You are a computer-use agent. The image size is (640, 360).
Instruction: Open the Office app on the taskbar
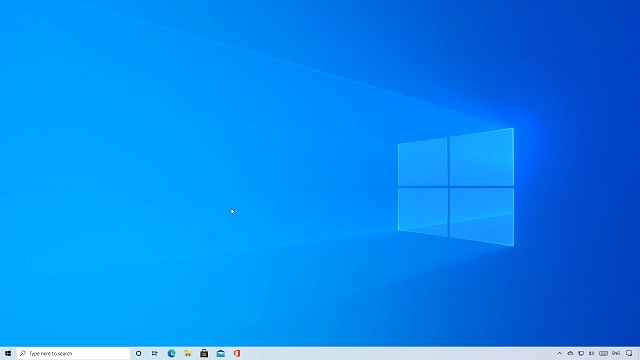pos(237,353)
